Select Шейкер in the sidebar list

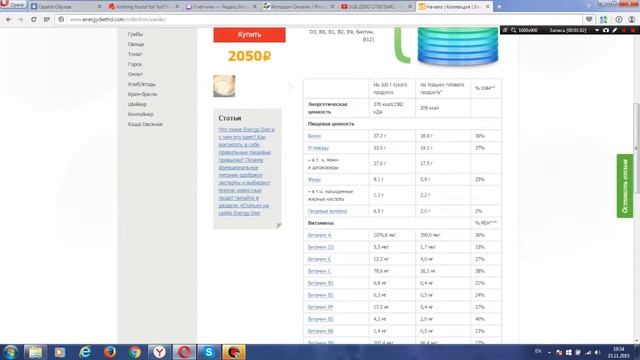(x=137, y=104)
